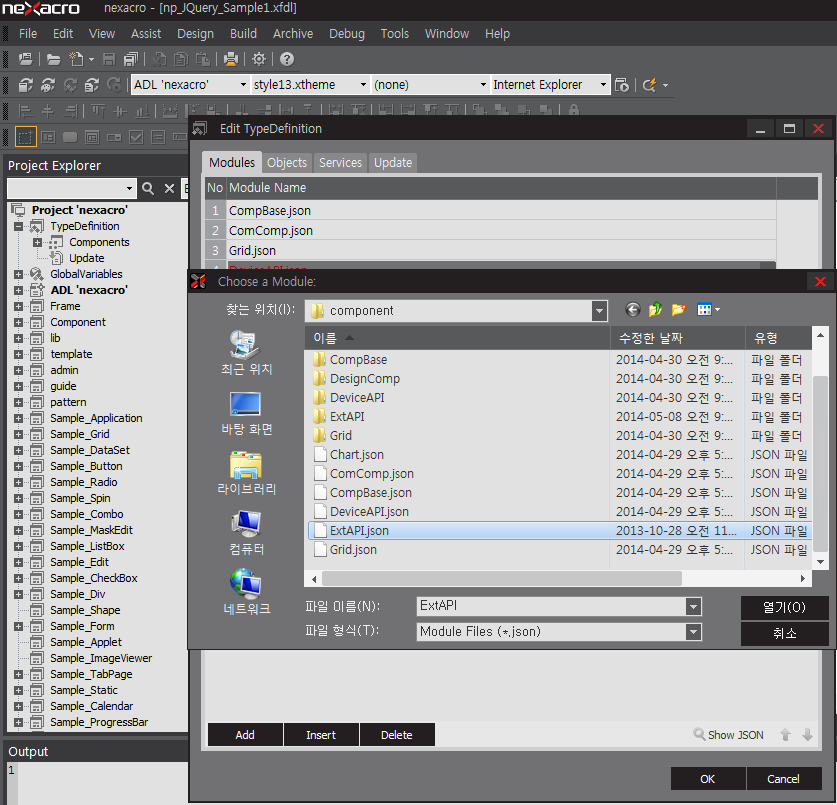
Task: Select the DesignComp folder in file list
Action: pyautogui.click(x=365, y=379)
